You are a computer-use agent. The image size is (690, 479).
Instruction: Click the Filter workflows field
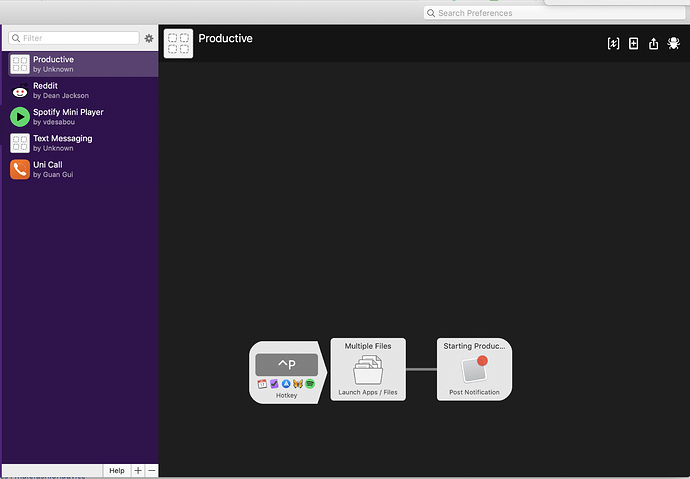click(74, 38)
